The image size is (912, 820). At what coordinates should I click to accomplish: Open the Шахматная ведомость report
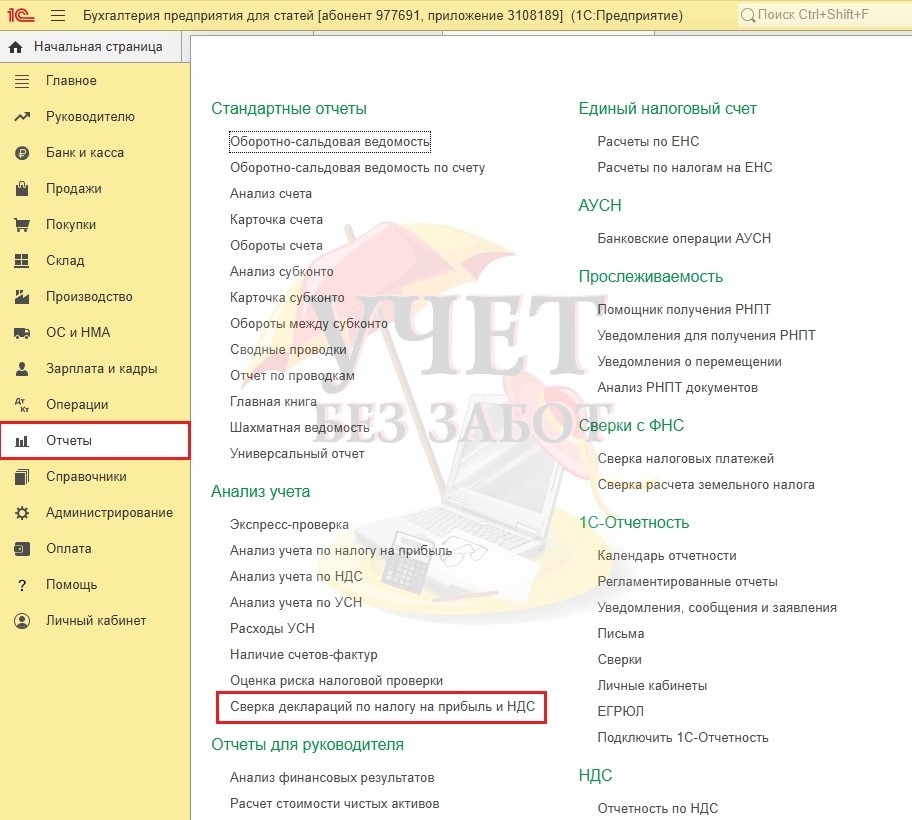300,427
